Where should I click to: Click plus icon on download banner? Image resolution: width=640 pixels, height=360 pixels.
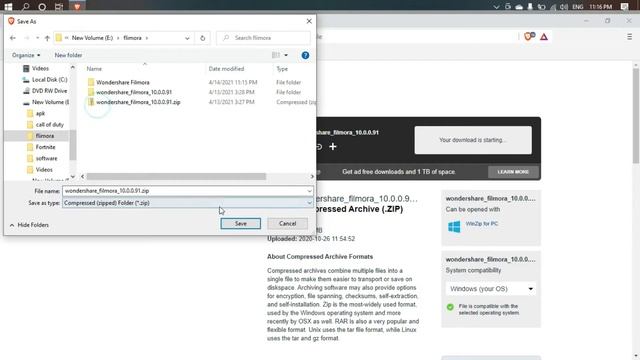(333, 147)
